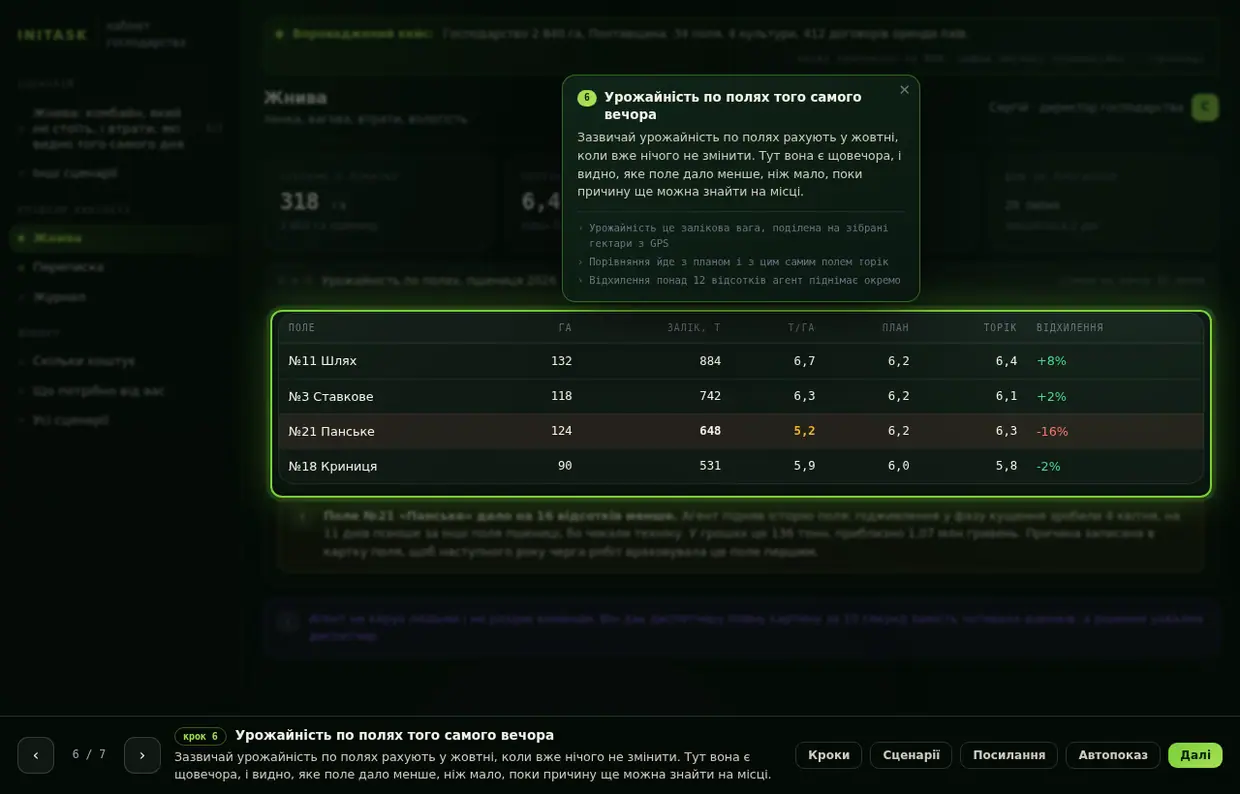Screen dimensions: 1240x794
Task: Click the highlighted 5,2 yield value
Action: (x=804, y=431)
